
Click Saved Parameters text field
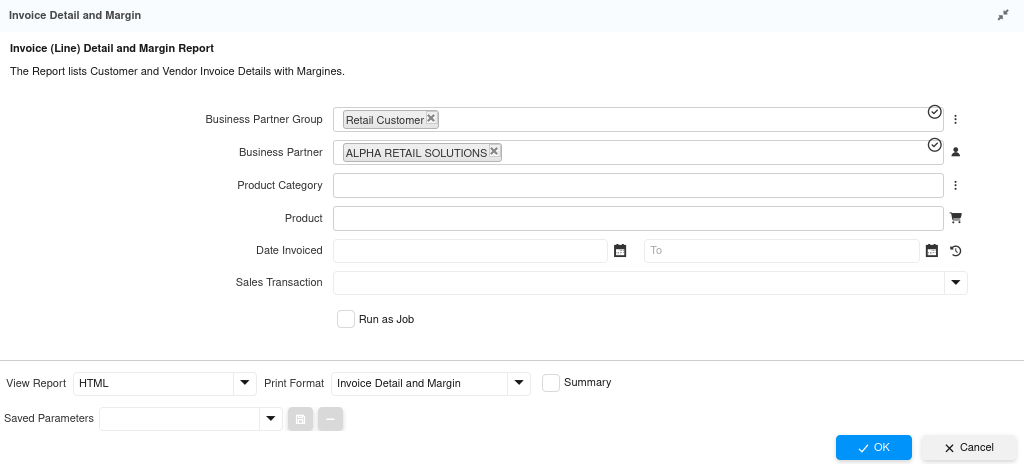click(180, 419)
